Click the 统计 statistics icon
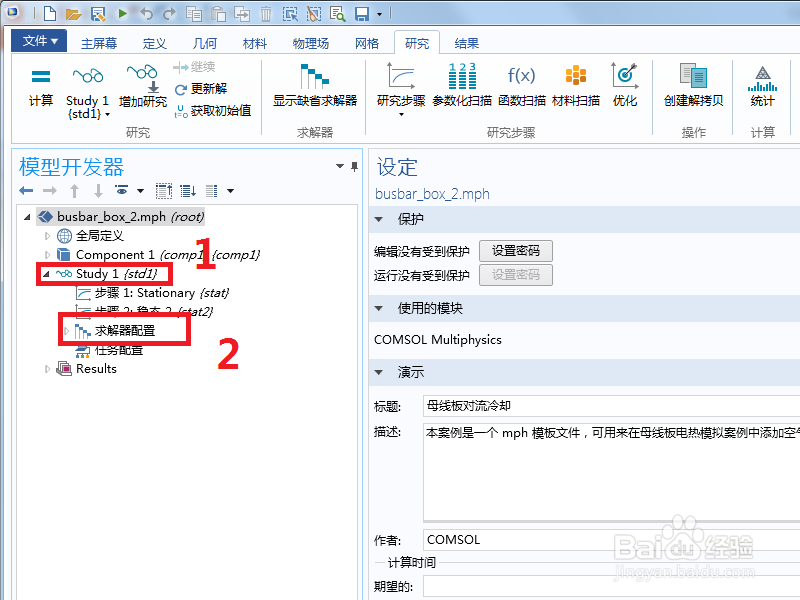Image resolution: width=800 pixels, height=600 pixels. [763, 85]
